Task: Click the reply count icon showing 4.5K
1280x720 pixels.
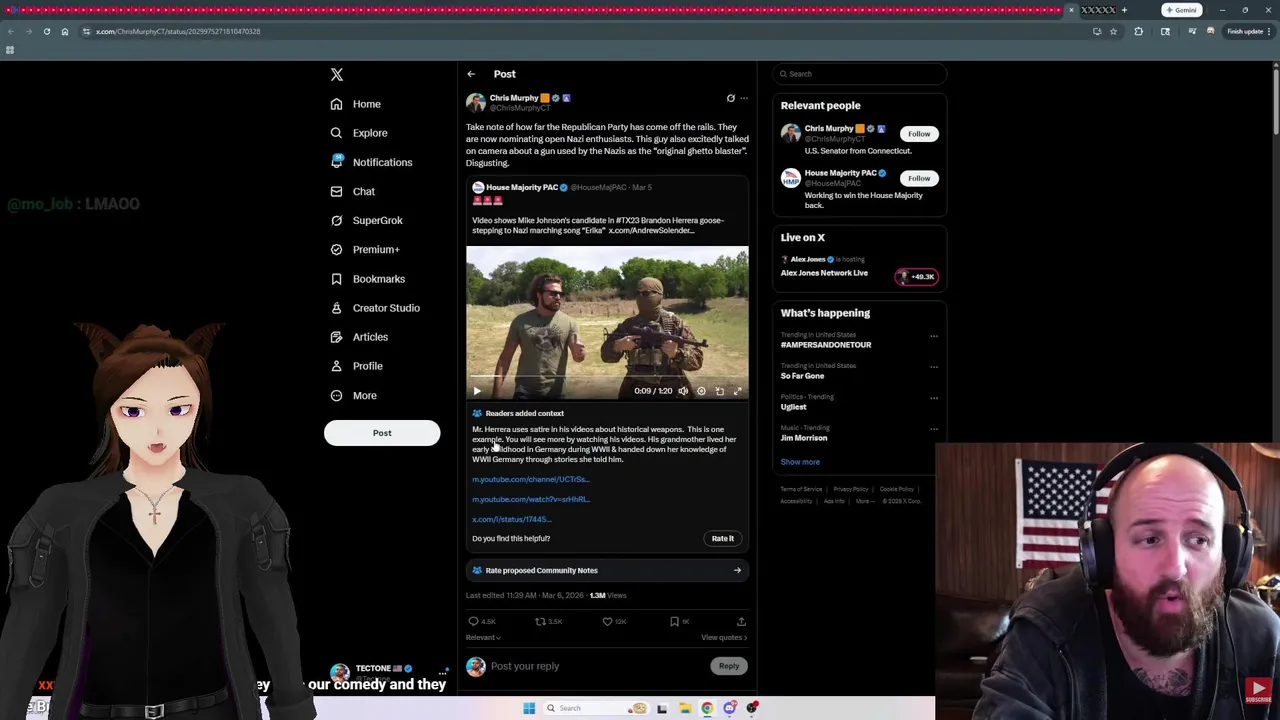Action: (474, 622)
